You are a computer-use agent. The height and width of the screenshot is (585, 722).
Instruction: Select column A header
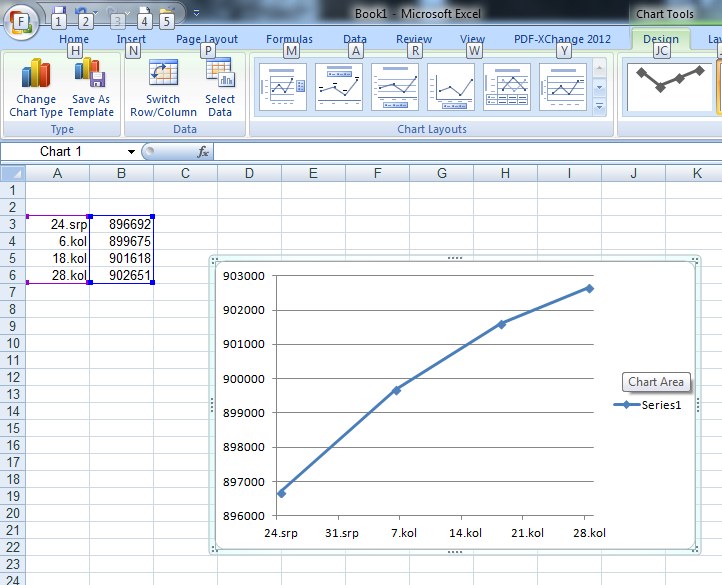point(57,173)
